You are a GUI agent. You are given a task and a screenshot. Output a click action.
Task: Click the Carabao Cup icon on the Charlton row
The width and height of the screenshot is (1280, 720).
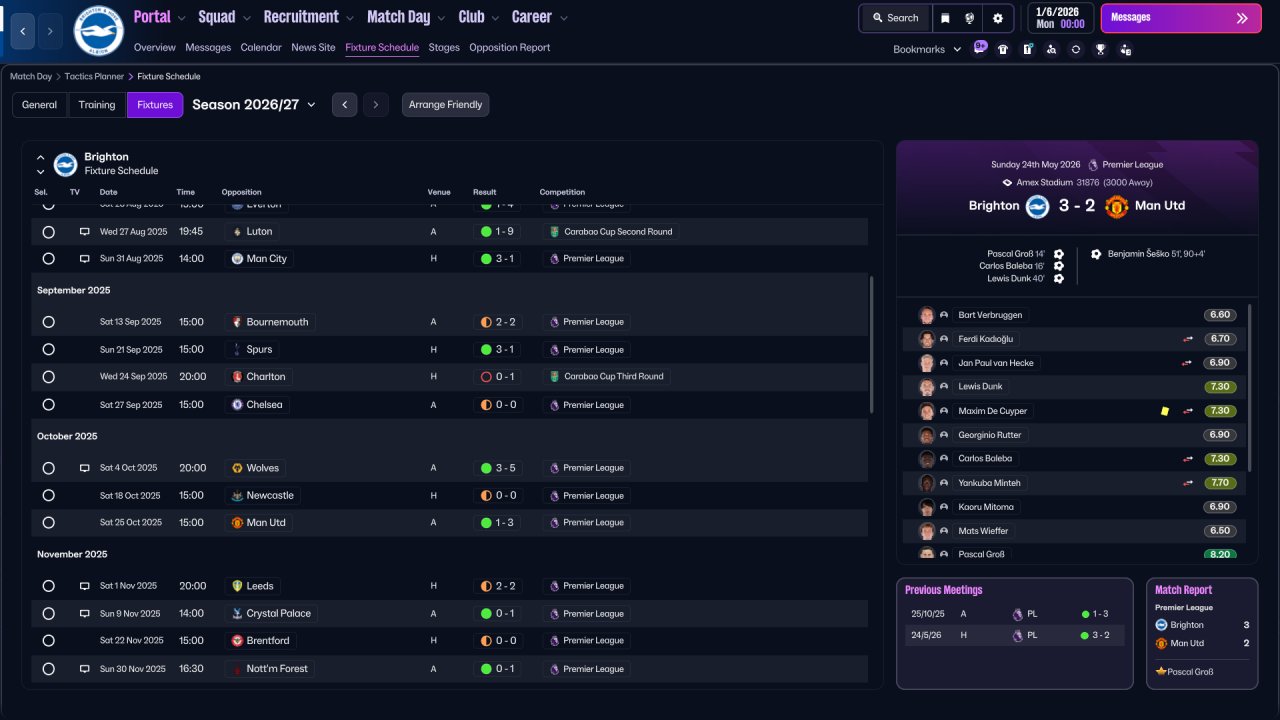click(554, 377)
